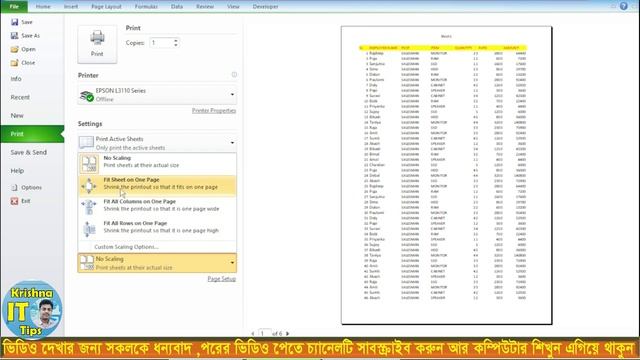Click the Save icon in backstage menu
The height and width of the screenshot is (360, 640).
(15, 22)
